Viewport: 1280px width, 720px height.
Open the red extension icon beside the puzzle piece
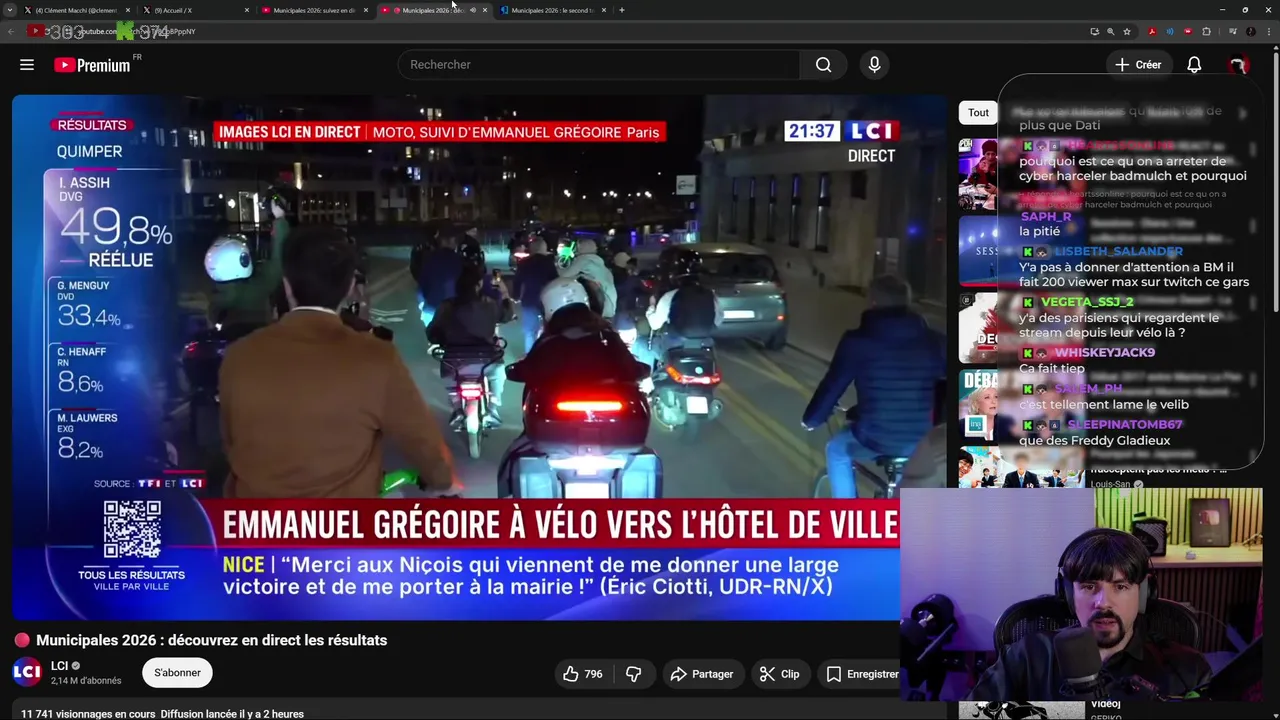1188,32
